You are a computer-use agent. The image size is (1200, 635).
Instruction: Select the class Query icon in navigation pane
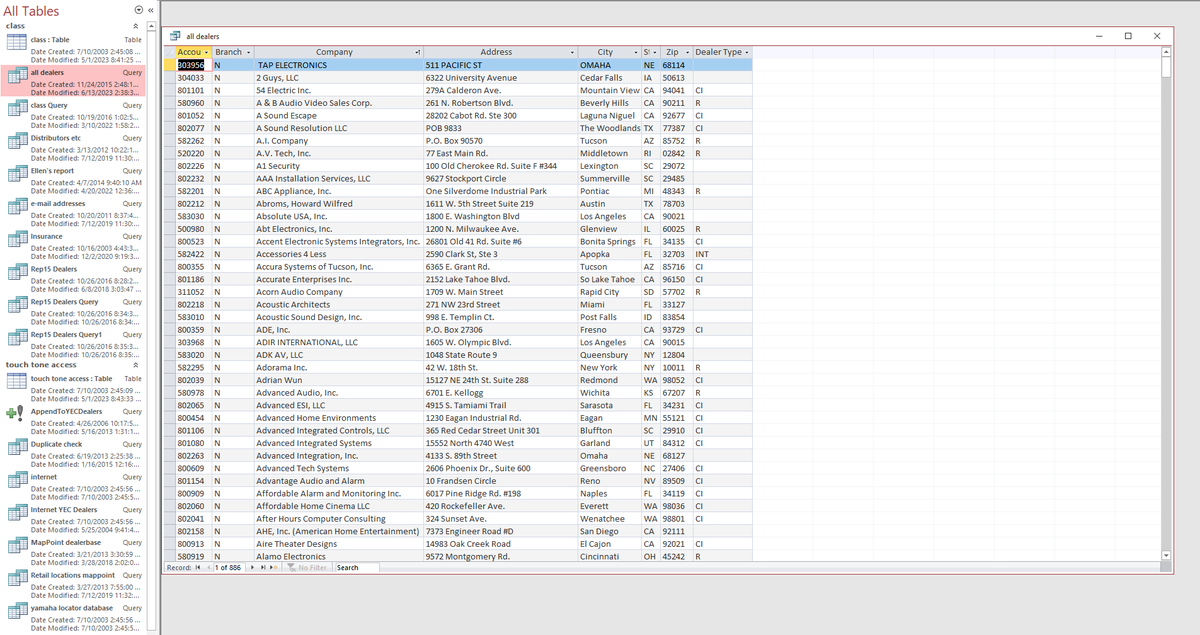pos(16,109)
